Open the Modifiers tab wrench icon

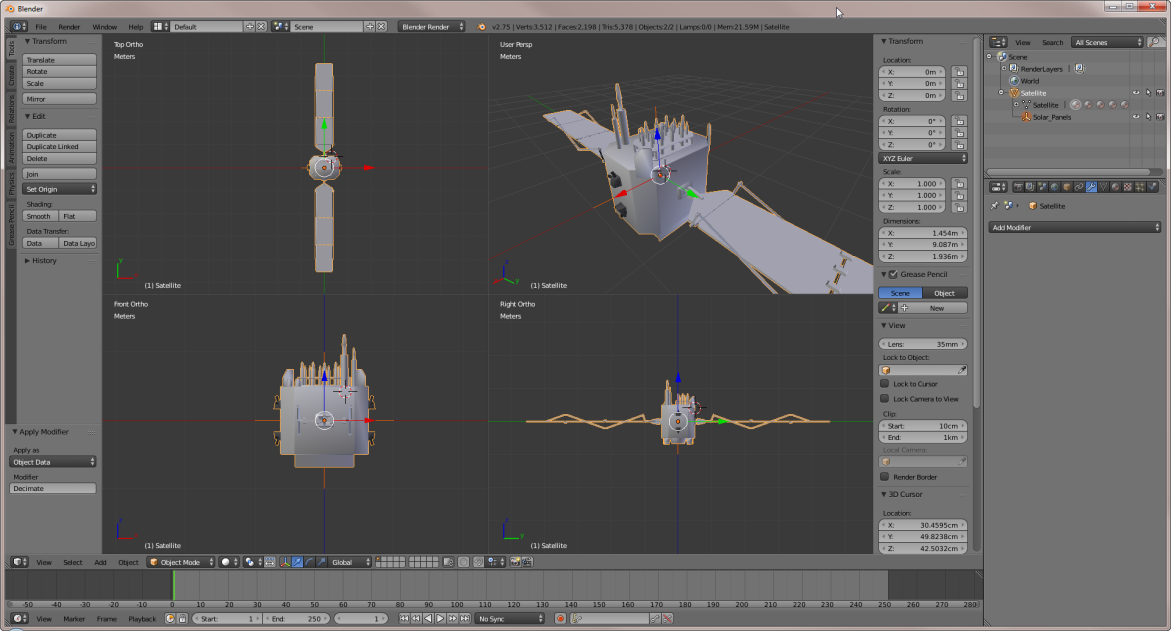pyautogui.click(x=1091, y=187)
